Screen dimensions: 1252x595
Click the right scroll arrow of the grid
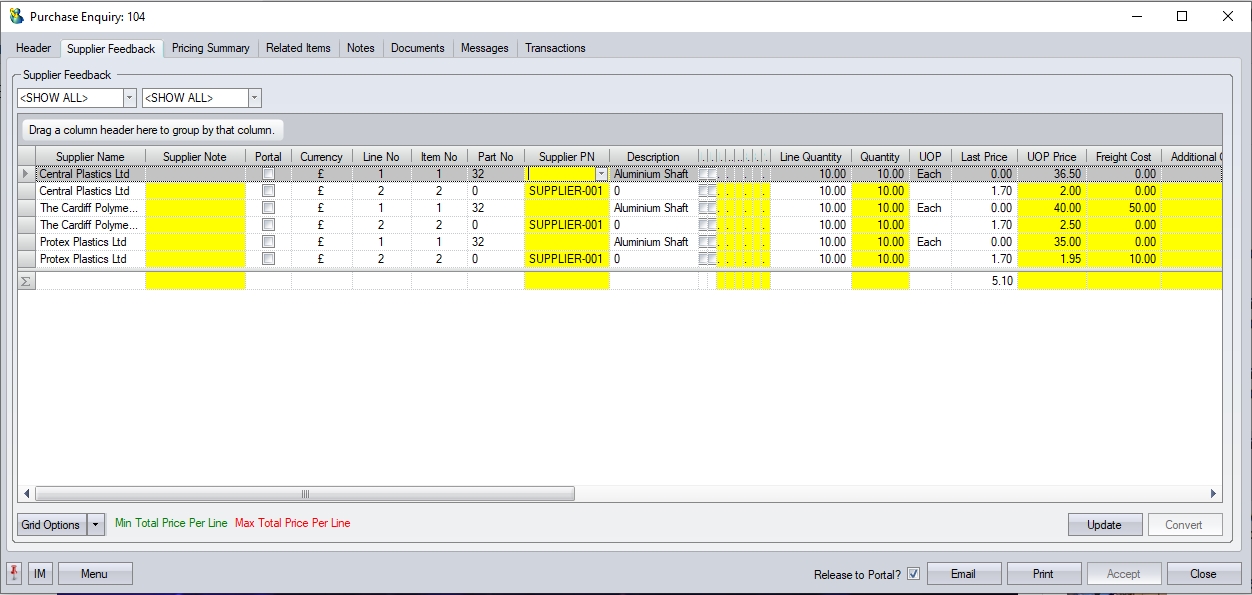(1213, 494)
